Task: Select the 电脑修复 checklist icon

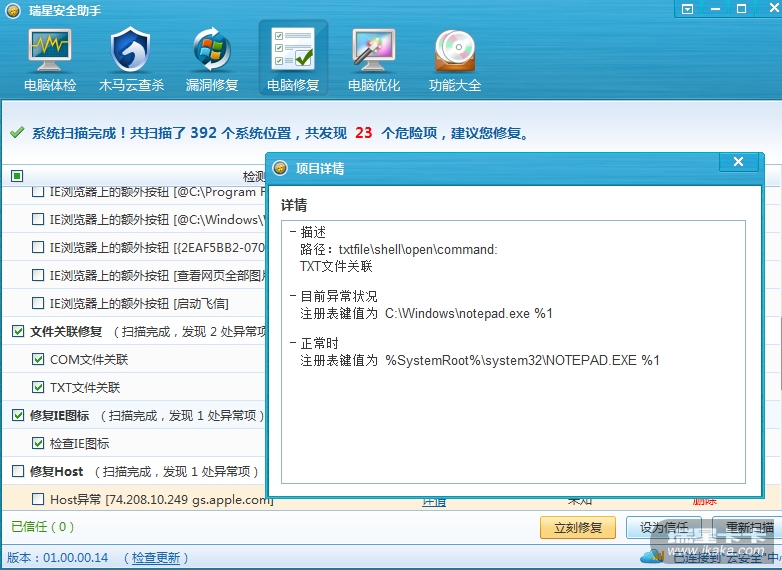Action: 293,49
